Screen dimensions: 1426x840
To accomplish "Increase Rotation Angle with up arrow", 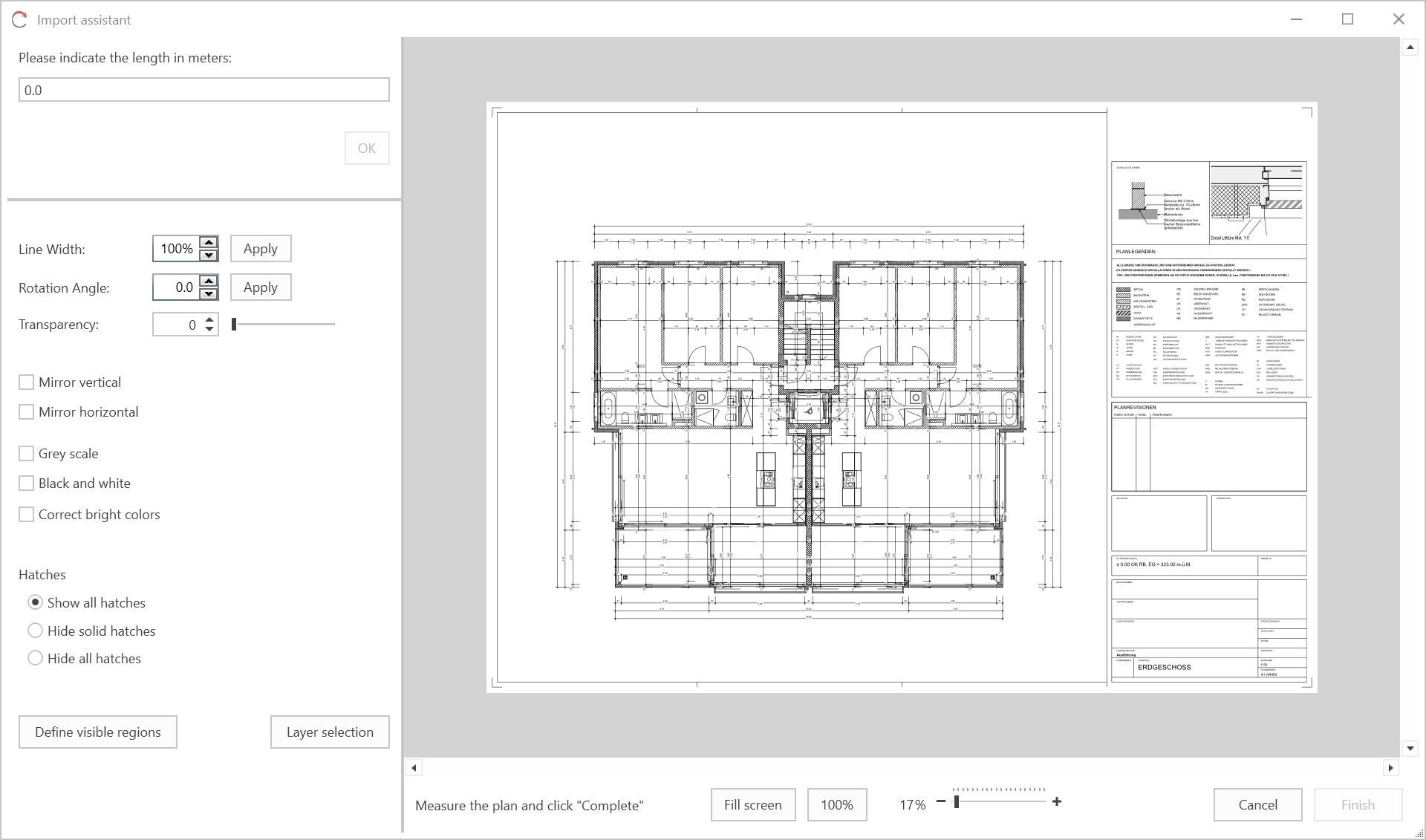I will [x=209, y=281].
